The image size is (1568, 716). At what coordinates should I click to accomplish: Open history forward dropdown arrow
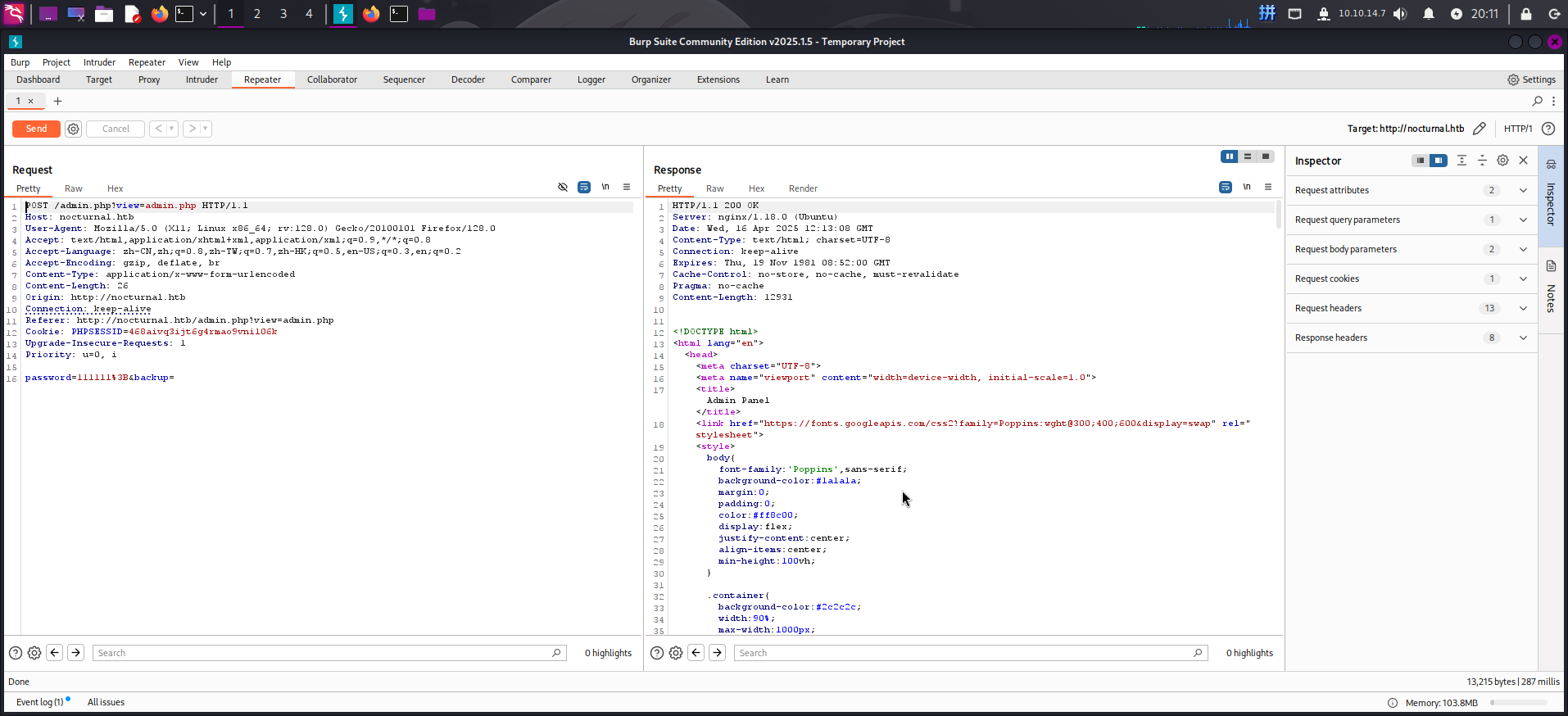pos(206,129)
